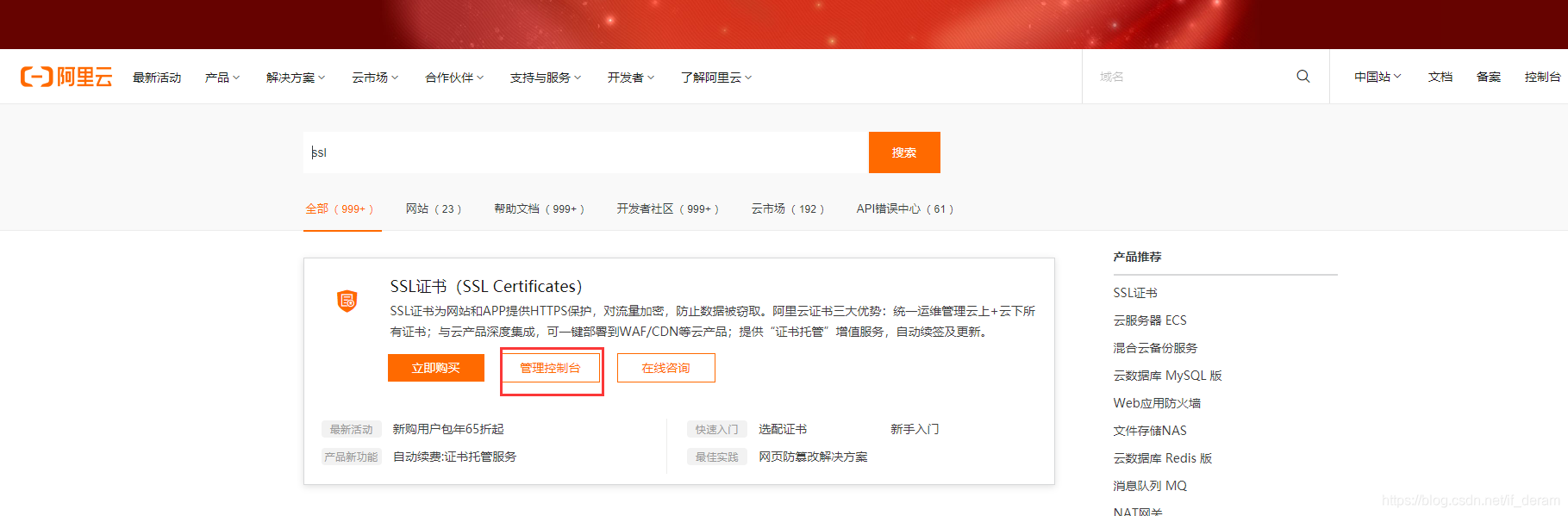The image size is (1568, 516).
Task: Open the 文档 link in header
Action: tap(1440, 77)
